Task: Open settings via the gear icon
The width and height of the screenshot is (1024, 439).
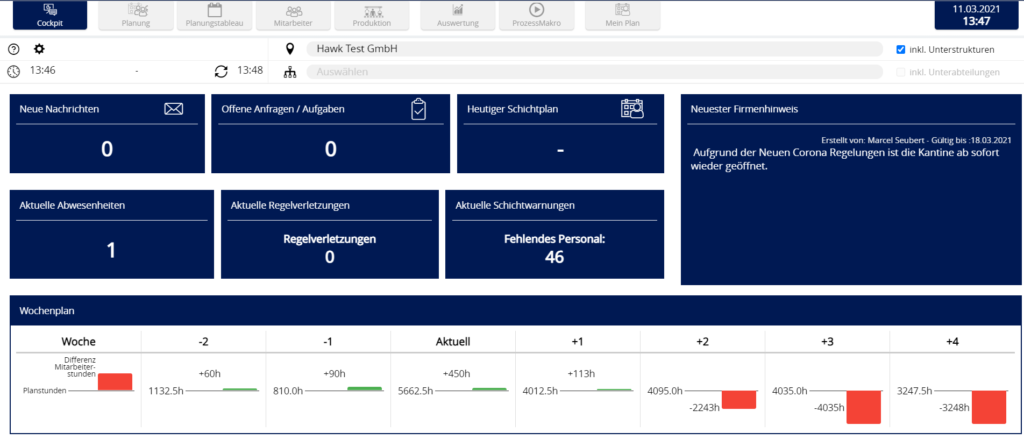Action: [39, 49]
